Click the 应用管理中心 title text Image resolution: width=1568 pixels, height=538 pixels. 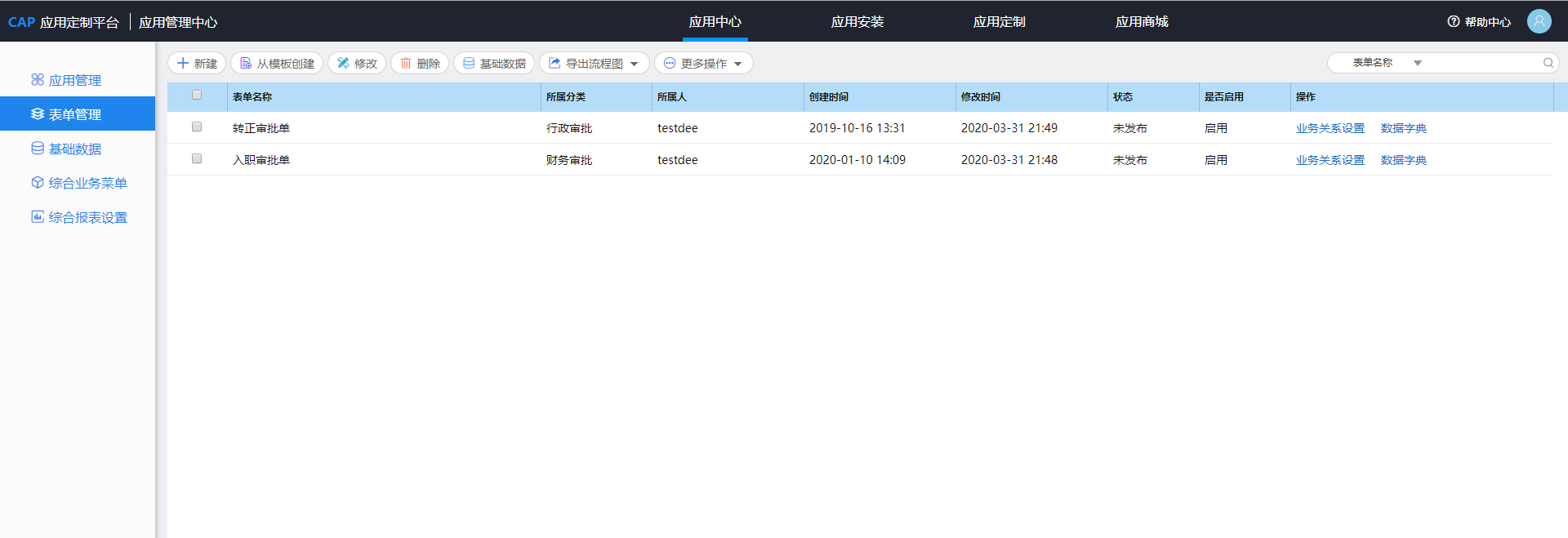coord(178,22)
